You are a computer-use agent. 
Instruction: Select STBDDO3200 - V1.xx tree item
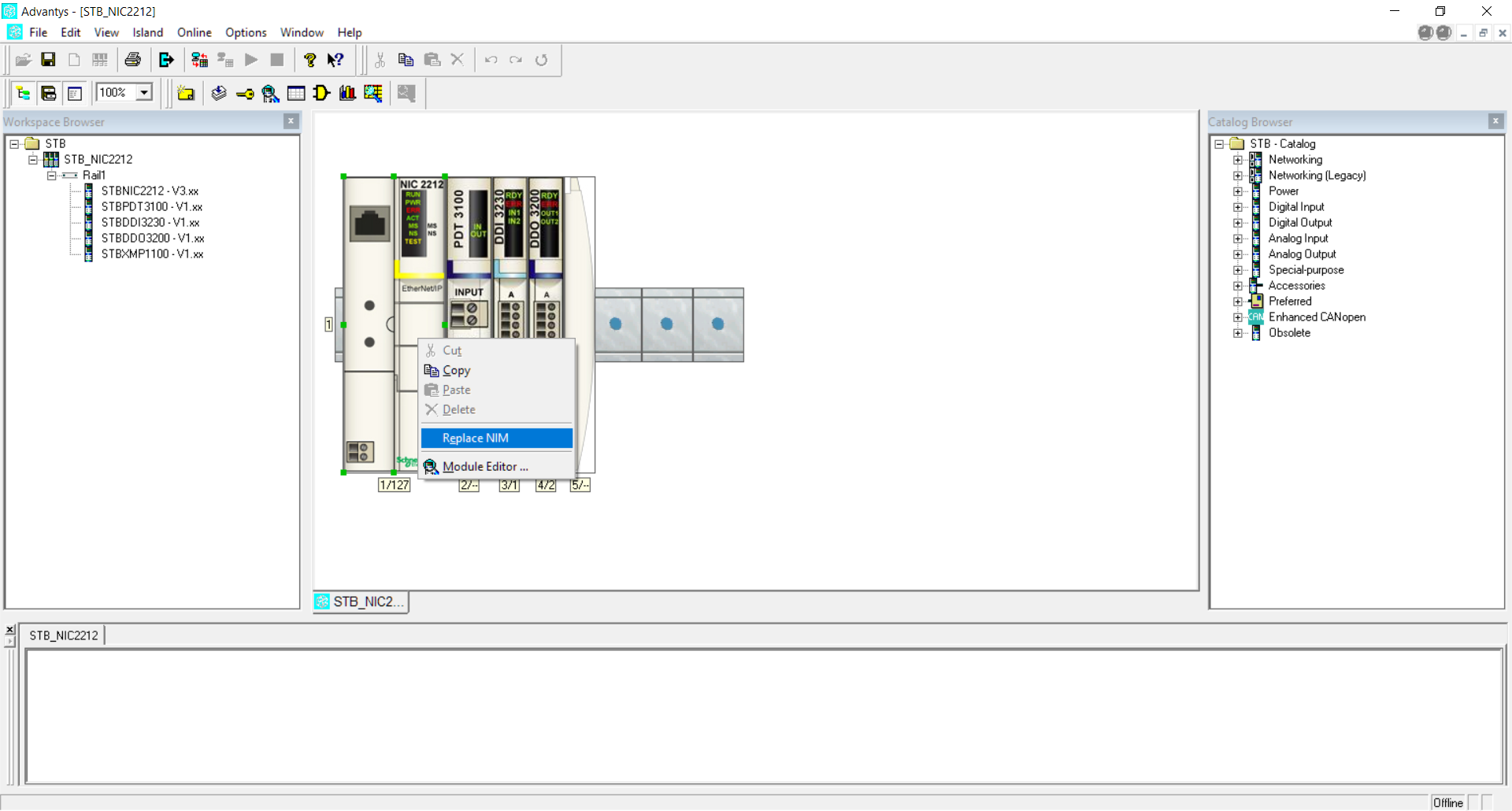pos(153,238)
